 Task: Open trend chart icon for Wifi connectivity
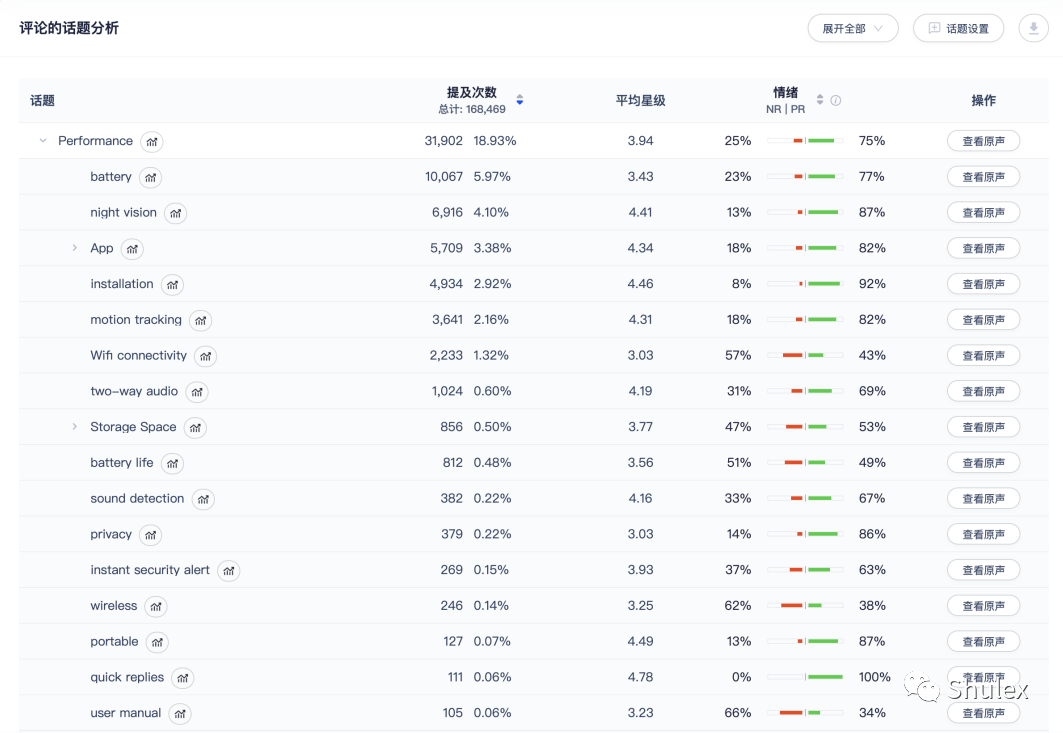click(x=205, y=356)
